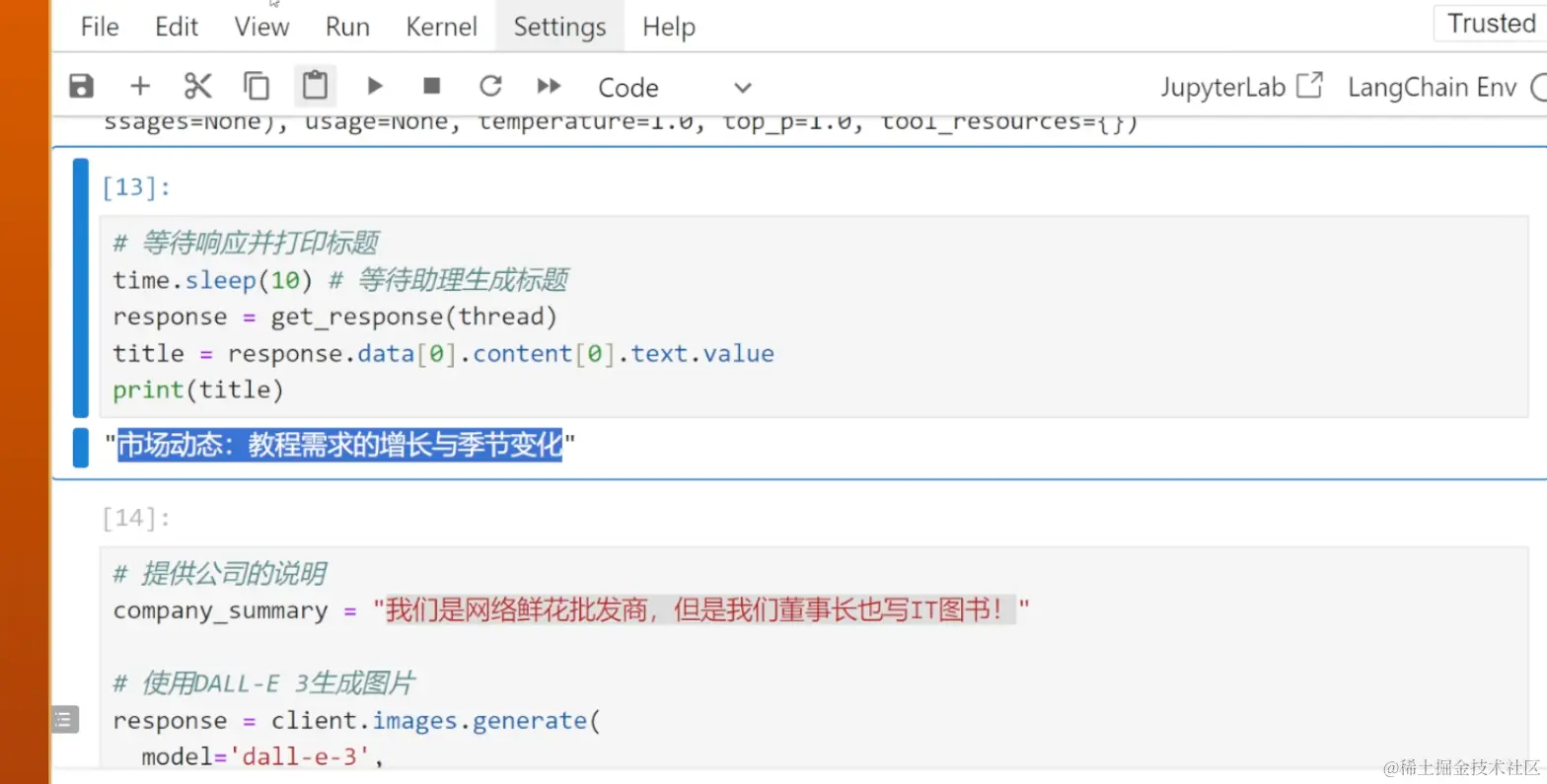Cut the selected cell with scissors icon
This screenshot has height=784, width=1547.
(x=198, y=87)
